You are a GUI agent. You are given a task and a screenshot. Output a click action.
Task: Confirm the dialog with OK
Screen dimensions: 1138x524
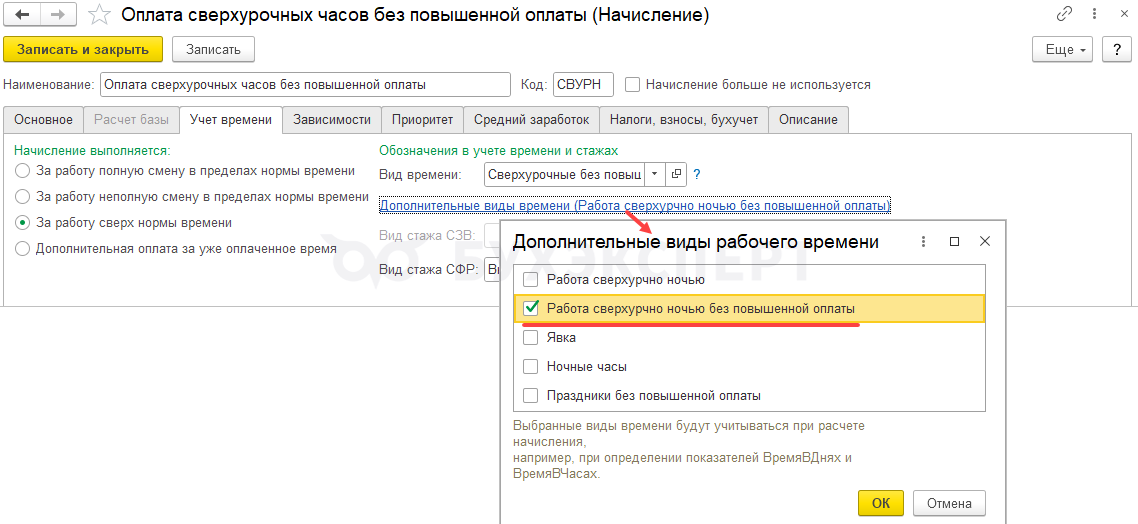pos(880,503)
